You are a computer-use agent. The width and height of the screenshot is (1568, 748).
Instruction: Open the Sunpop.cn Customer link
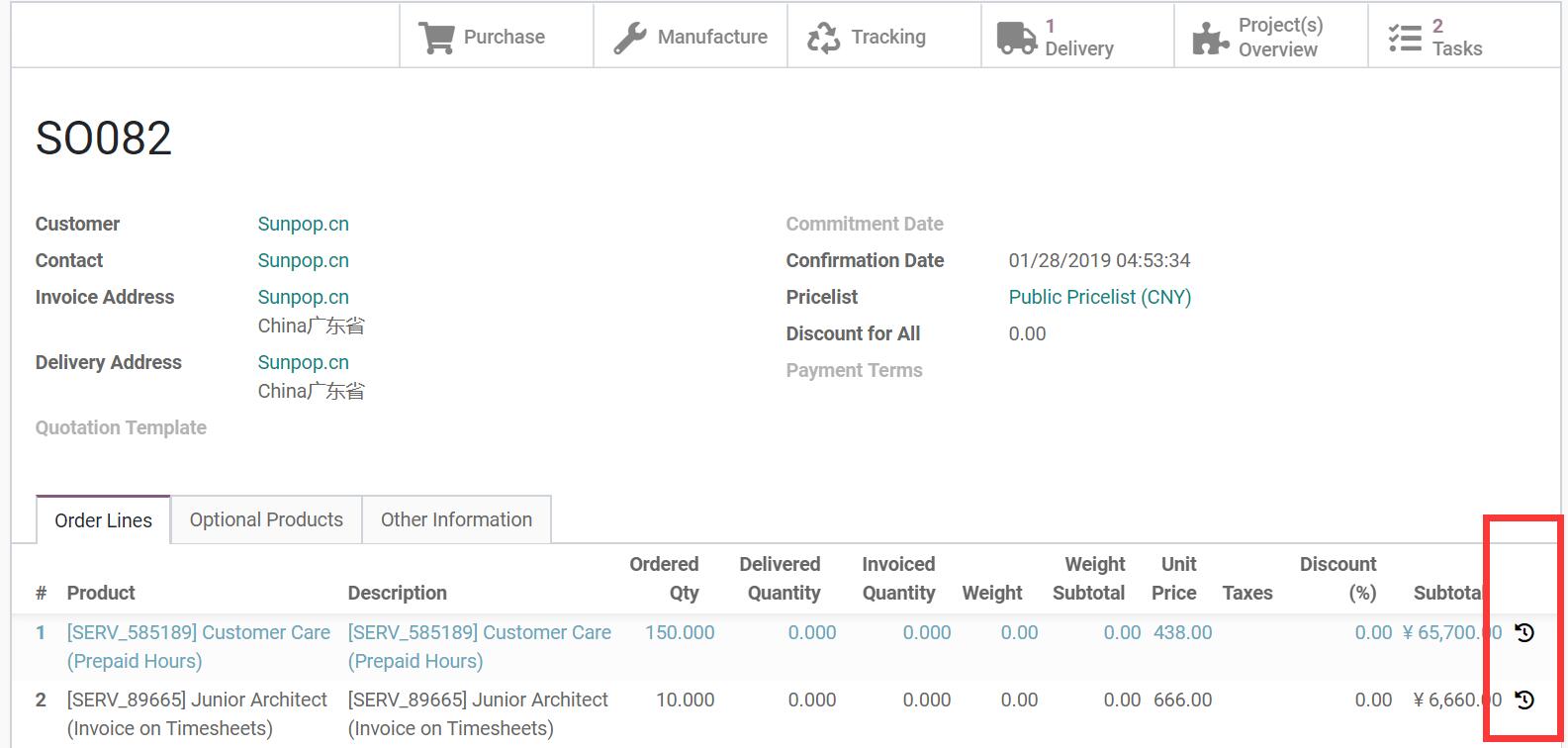tap(303, 225)
